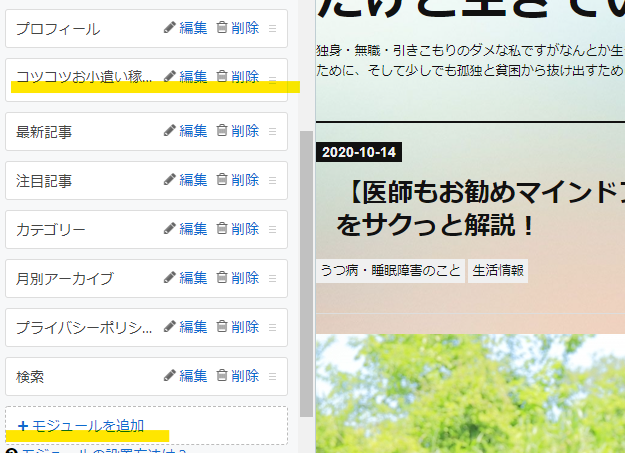The image size is (625, 453).
Task: Click the 月別アーカイブ reorder handle icon
Action: click(273, 279)
